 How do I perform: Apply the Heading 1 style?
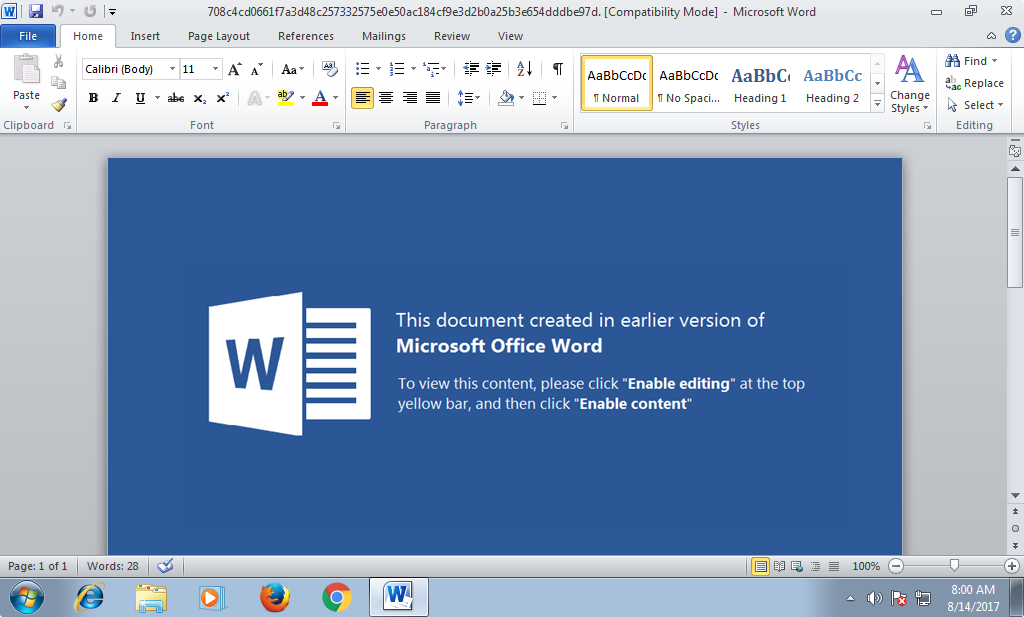click(760, 84)
